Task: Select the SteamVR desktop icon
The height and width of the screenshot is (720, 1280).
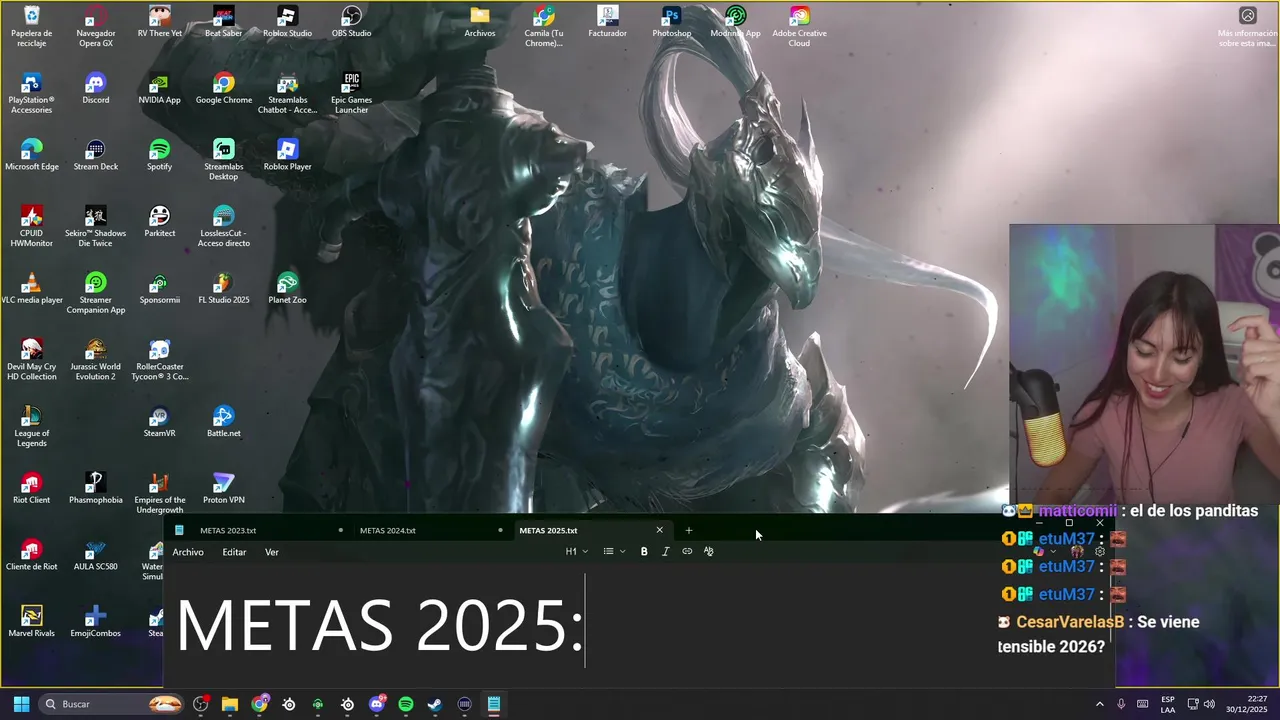Action: pos(159,421)
